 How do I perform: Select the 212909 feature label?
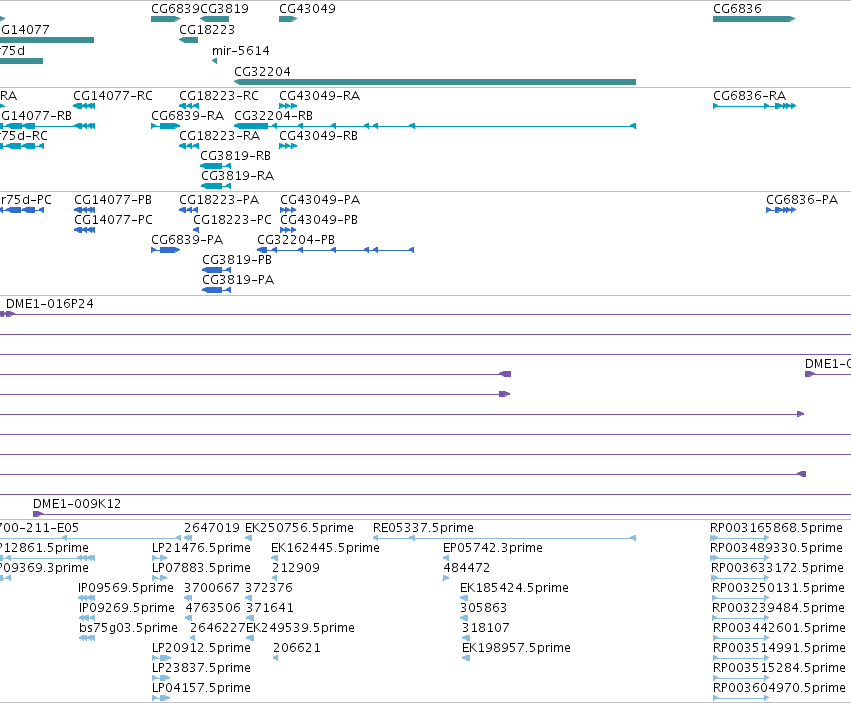(x=296, y=568)
